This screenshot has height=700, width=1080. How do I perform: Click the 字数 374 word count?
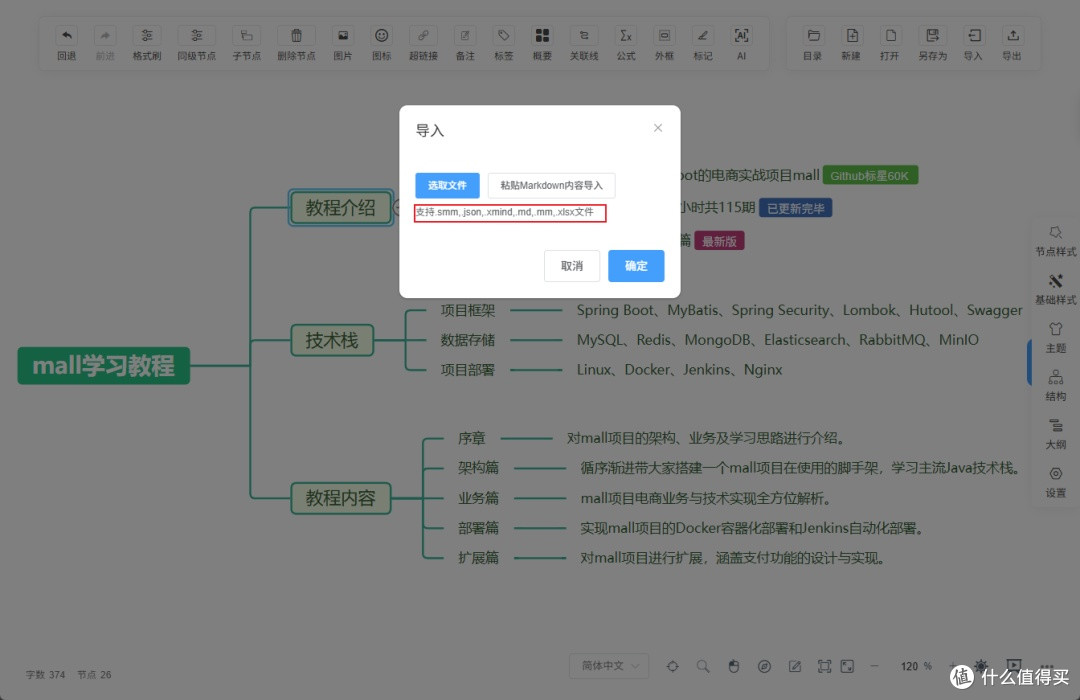pos(45,675)
